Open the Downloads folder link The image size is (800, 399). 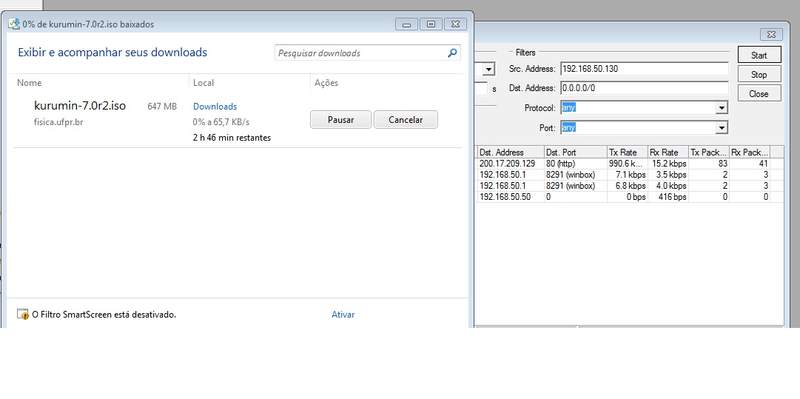click(x=215, y=106)
